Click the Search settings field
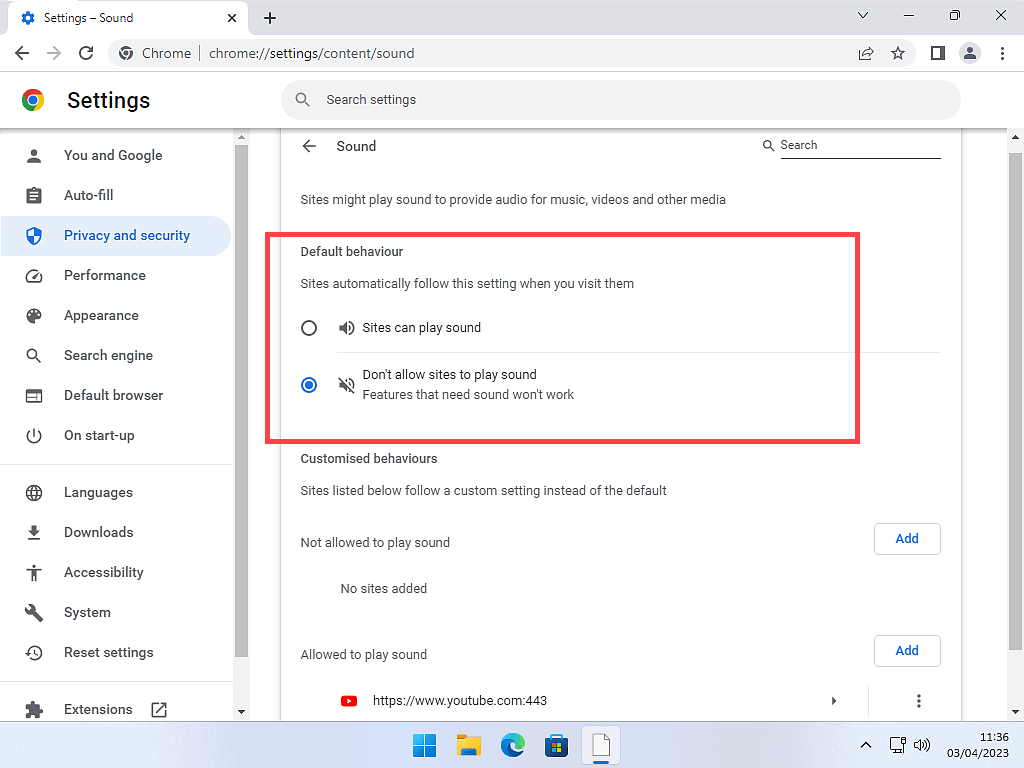Viewport: 1024px width, 768px height. click(620, 100)
